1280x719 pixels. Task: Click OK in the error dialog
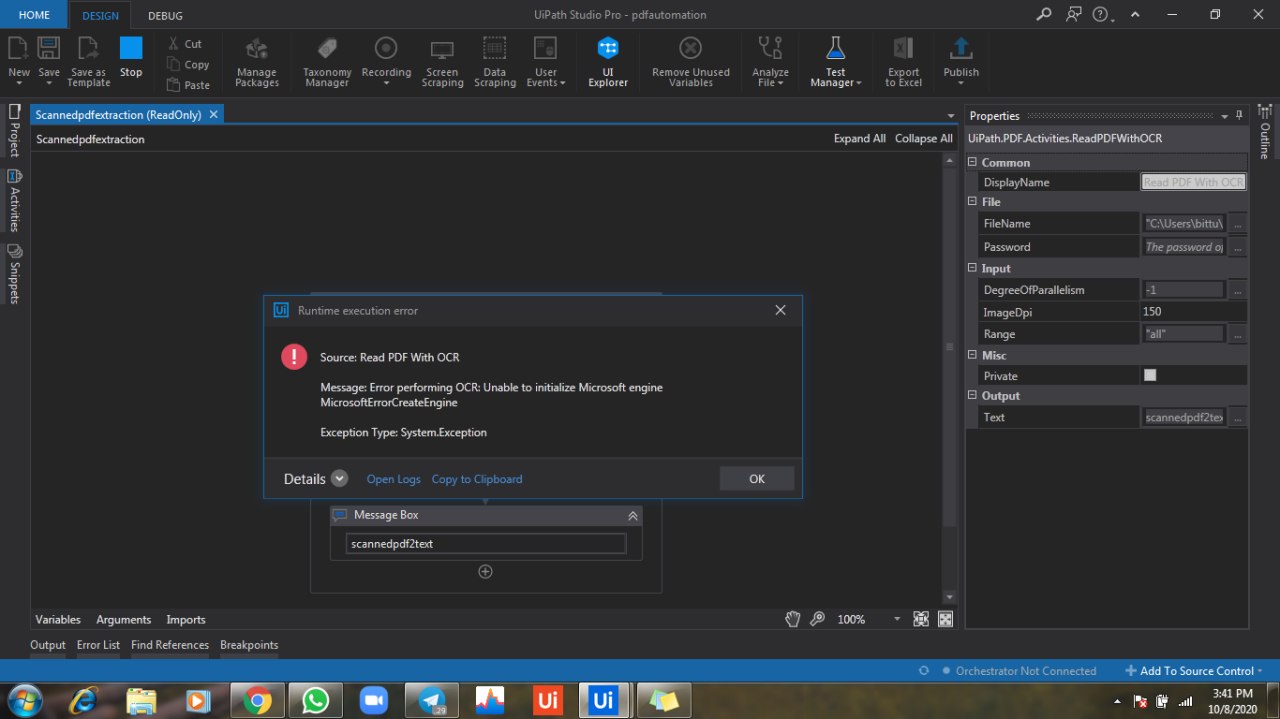pos(757,479)
